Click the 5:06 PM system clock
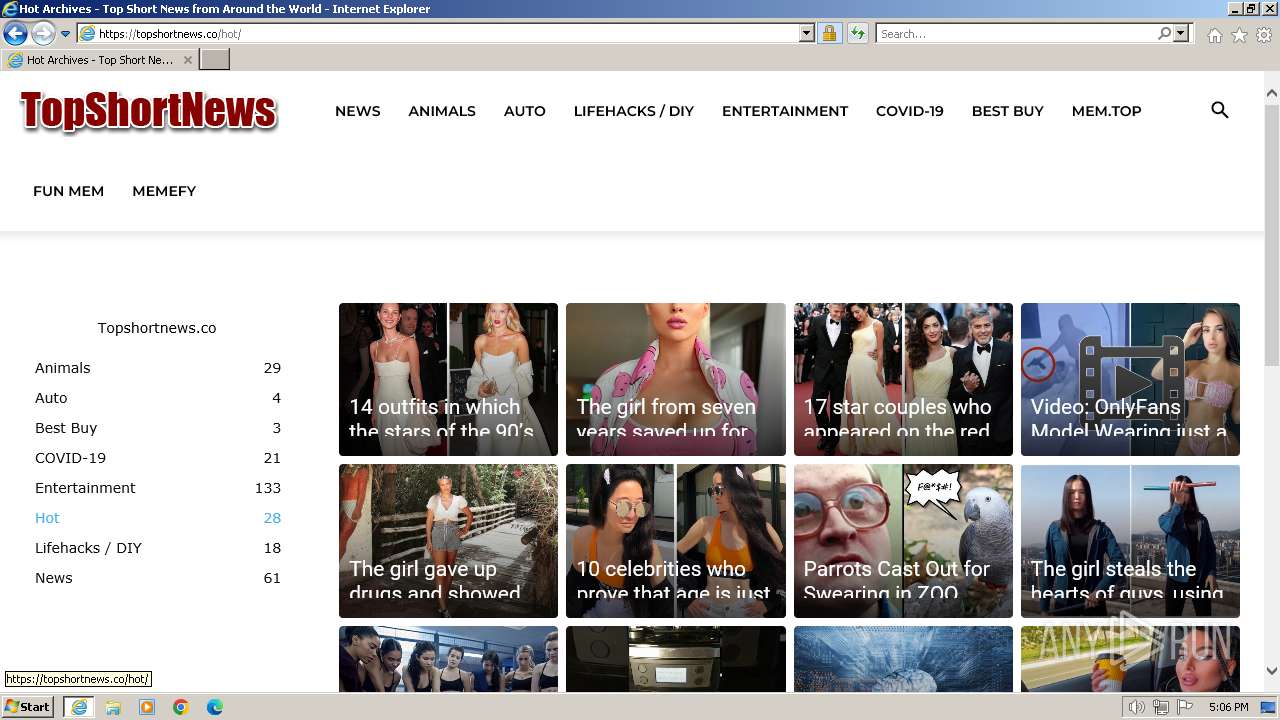Screen dimensions: 1280x720 click(1228, 707)
